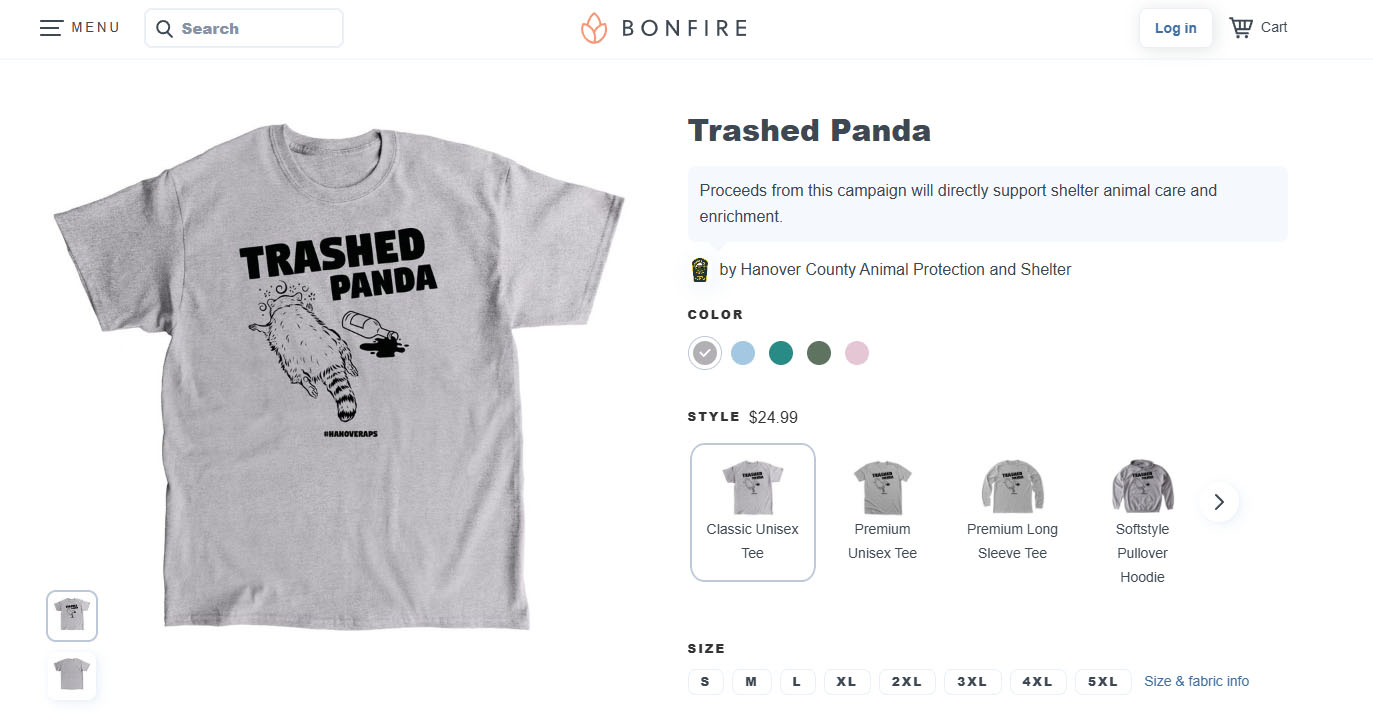Viewport: 1373px width, 716px height.
Task: Select the Classic Unisex Tee style card
Action: click(752, 512)
